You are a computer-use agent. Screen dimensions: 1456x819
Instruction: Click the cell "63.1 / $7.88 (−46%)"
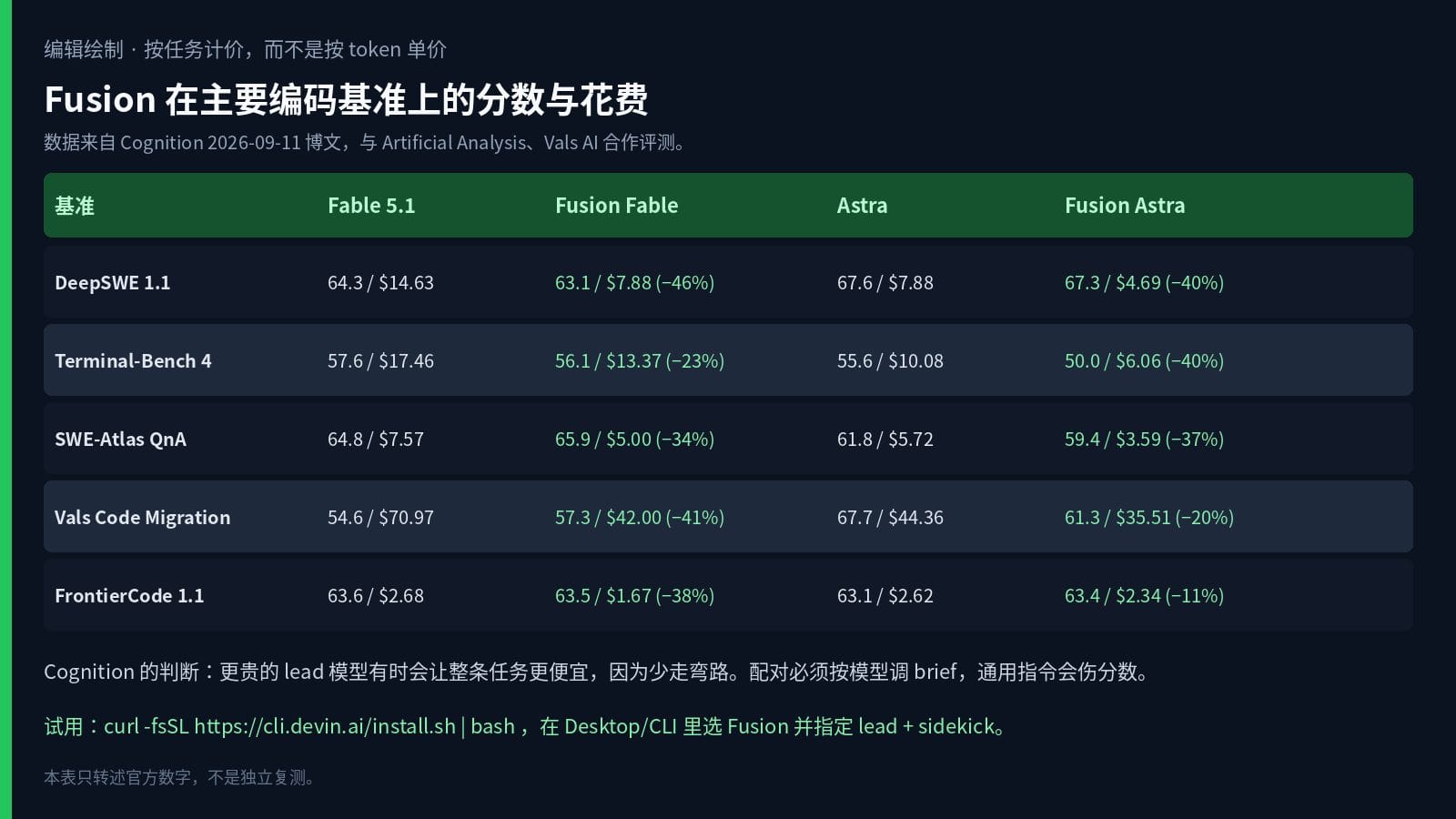pos(634,282)
